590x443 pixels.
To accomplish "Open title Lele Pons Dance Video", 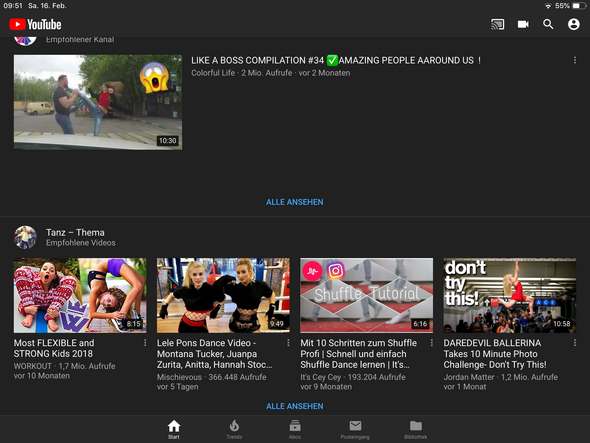I will click(x=214, y=354).
